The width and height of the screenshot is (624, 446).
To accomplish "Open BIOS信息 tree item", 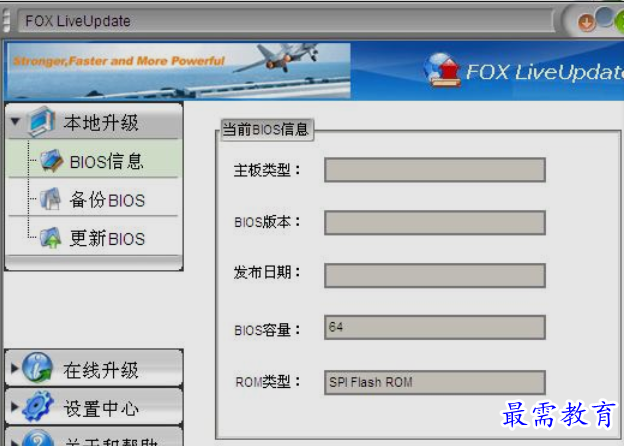I will click(x=94, y=160).
